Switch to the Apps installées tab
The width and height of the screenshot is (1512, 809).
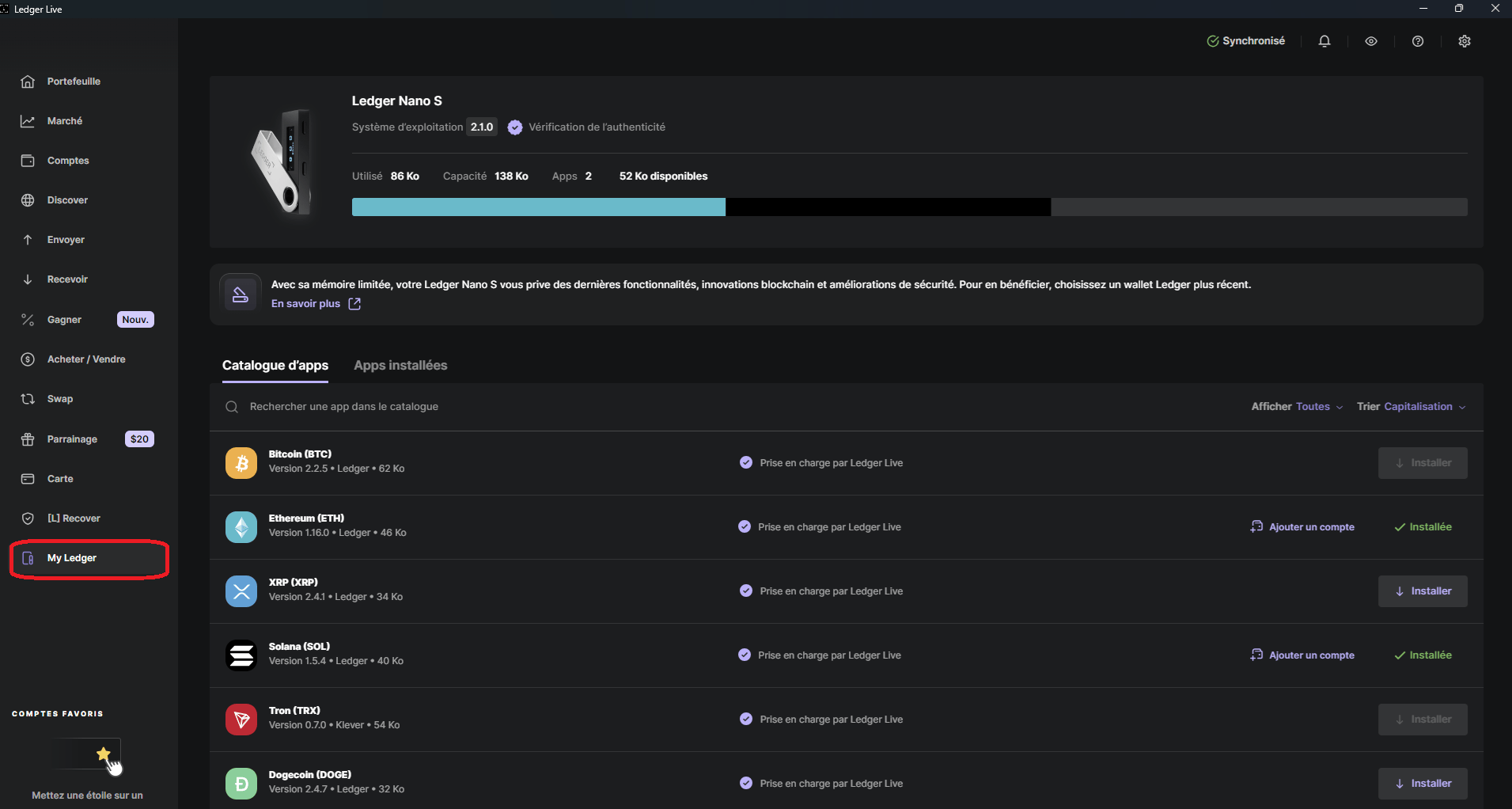tap(400, 366)
